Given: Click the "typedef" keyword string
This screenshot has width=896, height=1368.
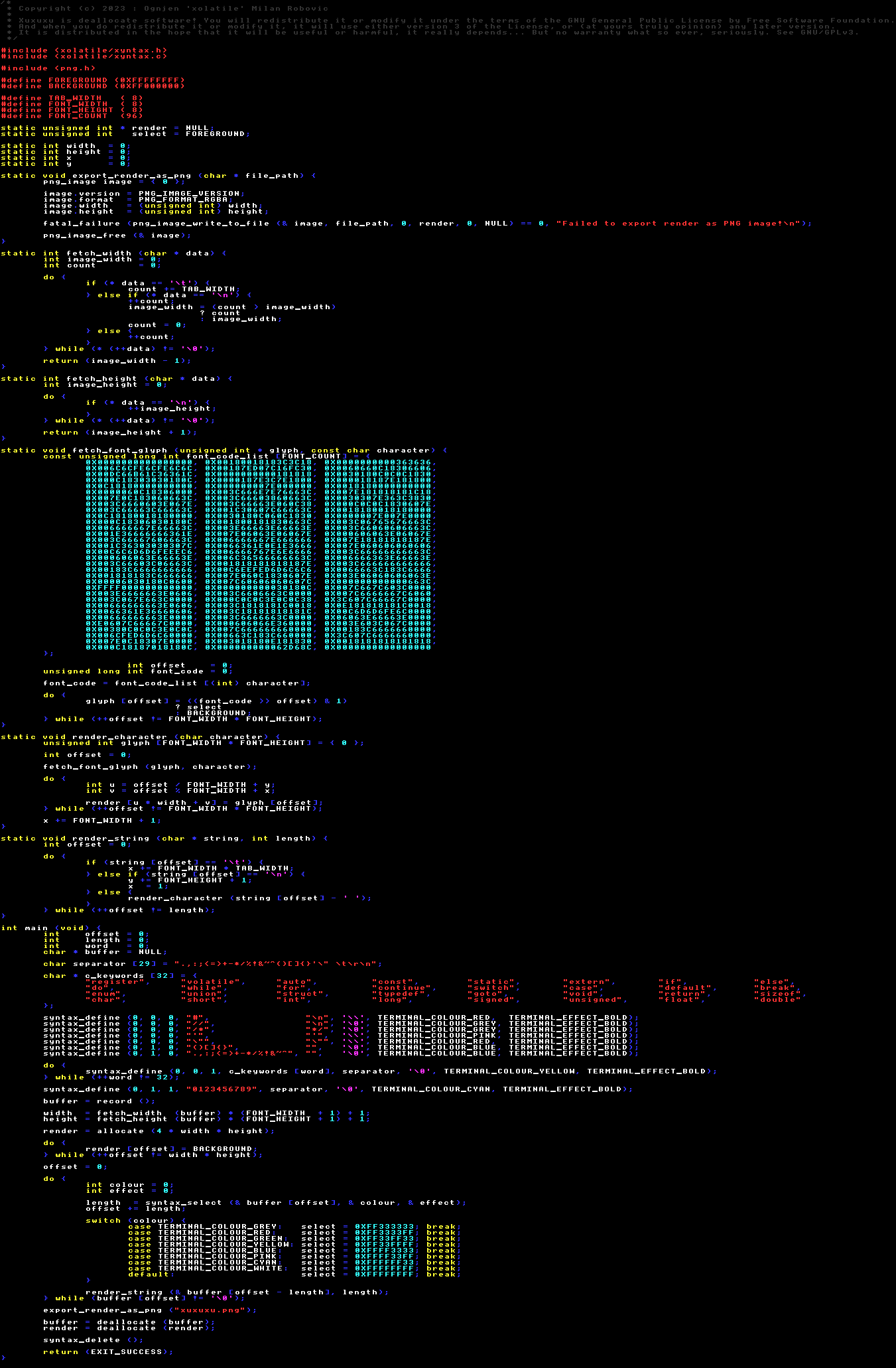Looking at the screenshot, I should coord(401,994).
